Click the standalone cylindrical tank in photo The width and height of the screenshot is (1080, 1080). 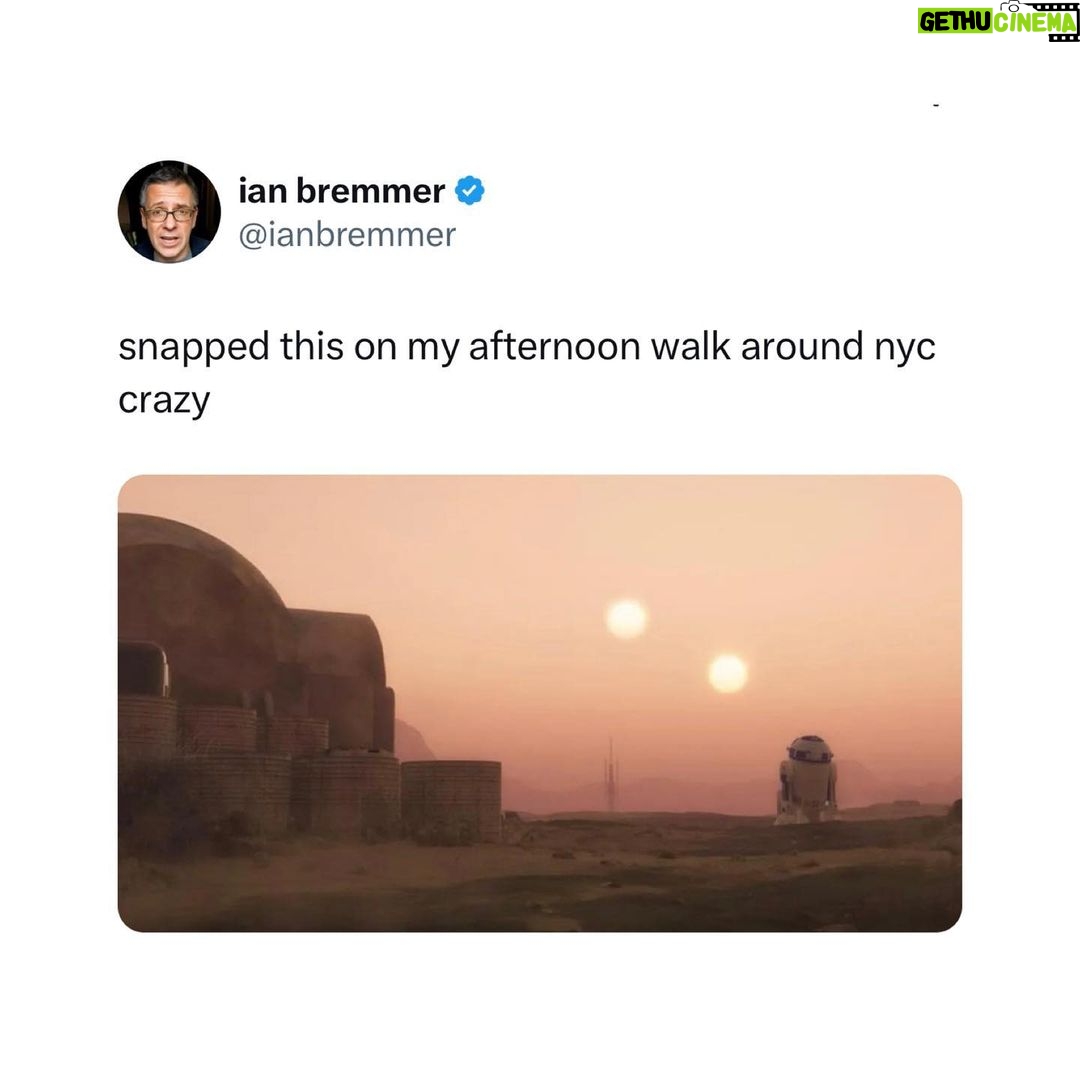coord(451,802)
